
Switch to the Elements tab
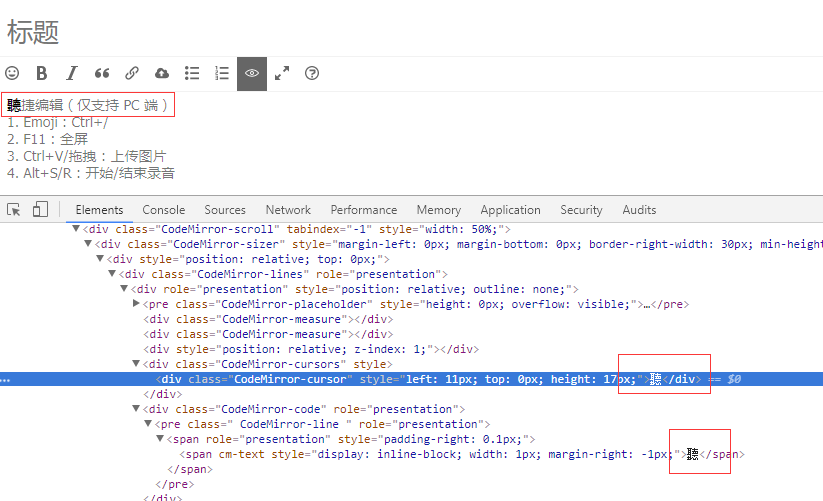[x=99, y=210]
